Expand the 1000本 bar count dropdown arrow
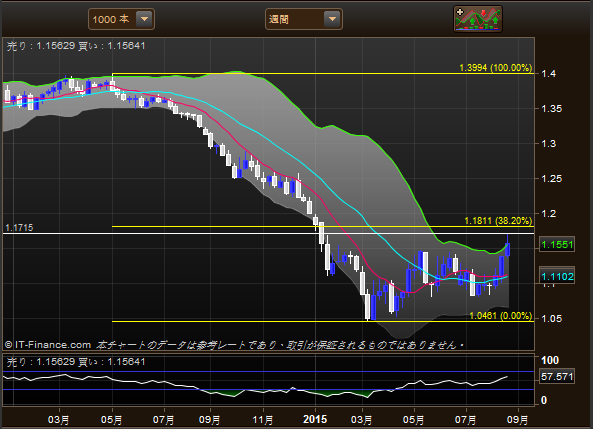 click(x=144, y=19)
